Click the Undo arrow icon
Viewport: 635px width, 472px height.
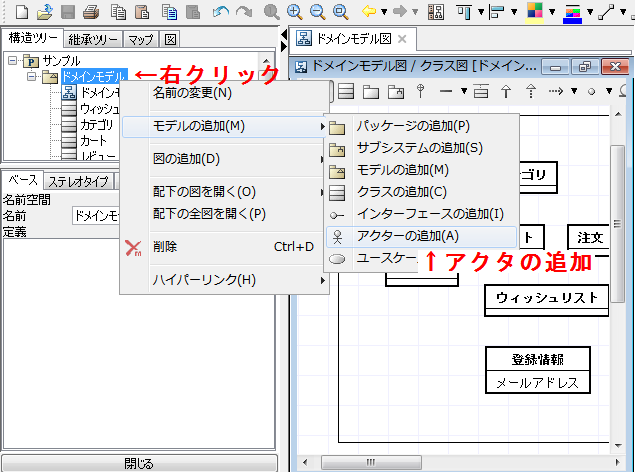pyautogui.click(x=221, y=12)
